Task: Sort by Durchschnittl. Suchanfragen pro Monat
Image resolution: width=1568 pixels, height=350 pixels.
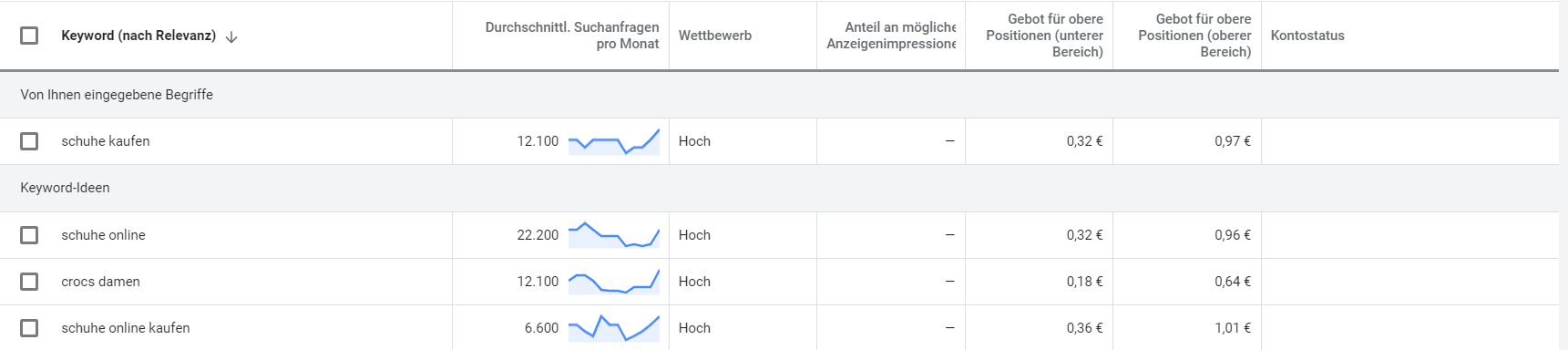Action: click(x=572, y=36)
